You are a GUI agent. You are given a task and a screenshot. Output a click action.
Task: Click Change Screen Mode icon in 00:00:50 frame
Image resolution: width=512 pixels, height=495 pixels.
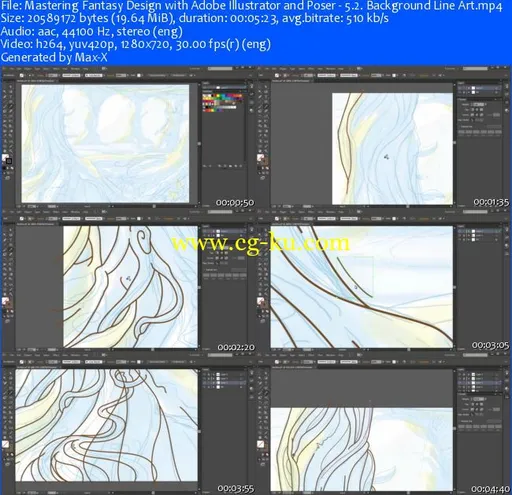pyautogui.click(x=7, y=178)
